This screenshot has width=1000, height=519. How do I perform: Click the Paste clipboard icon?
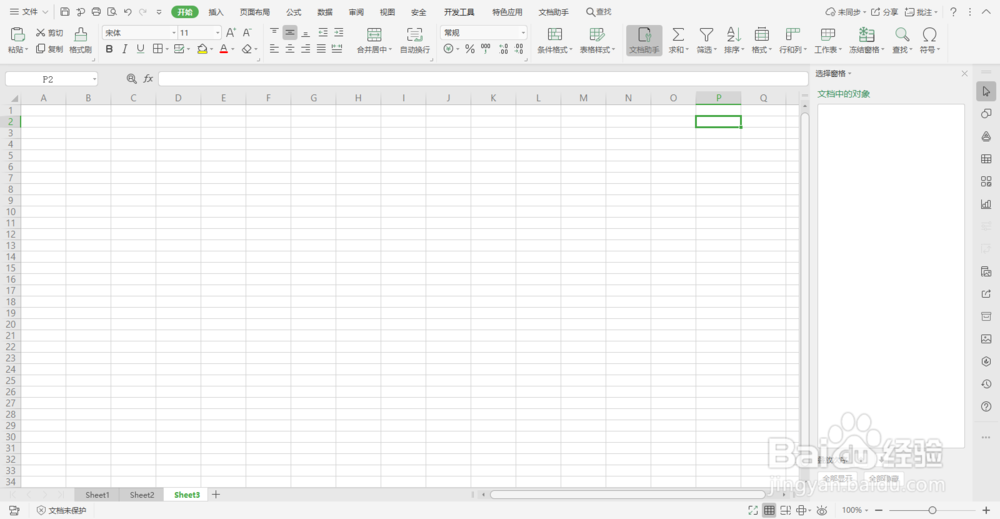18,34
